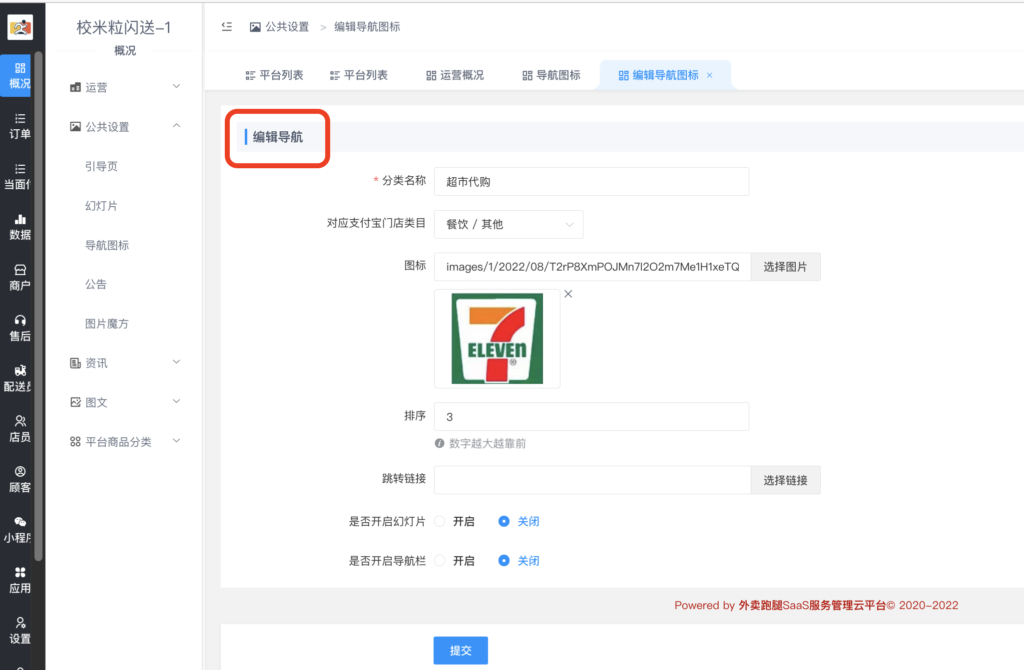The height and width of the screenshot is (670, 1024).
Task: Open the 餐饮/其他 category dropdown
Action: click(508, 224)
